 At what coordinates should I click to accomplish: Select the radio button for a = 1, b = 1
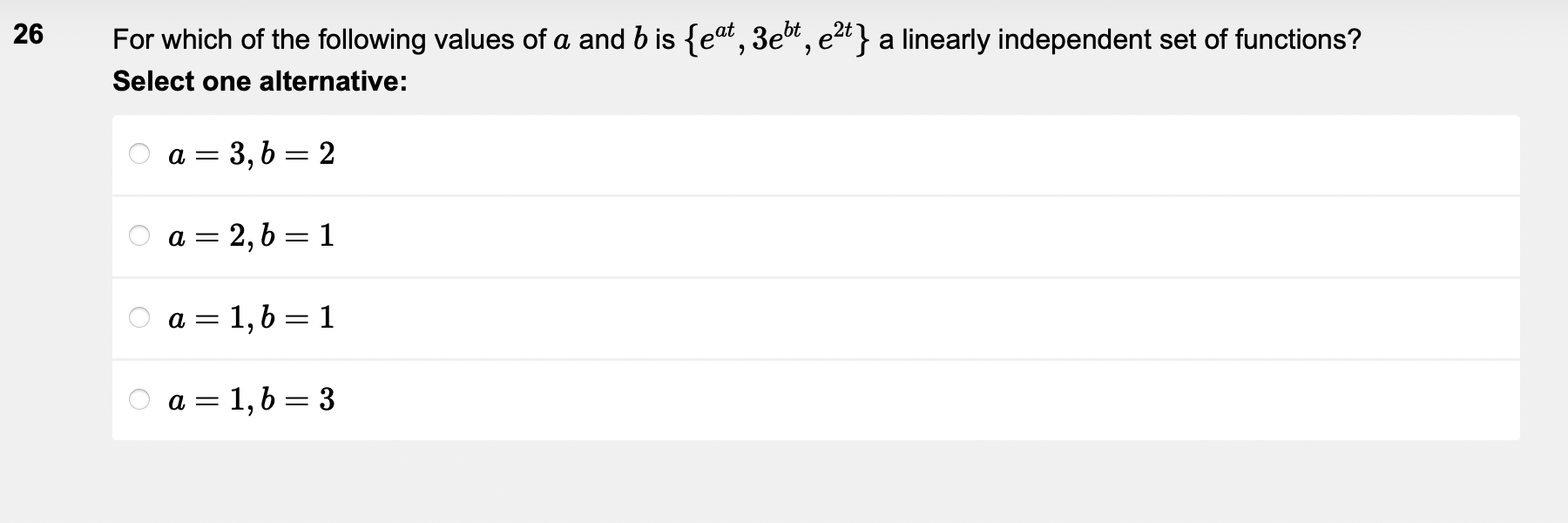click(x=139, y=316)
